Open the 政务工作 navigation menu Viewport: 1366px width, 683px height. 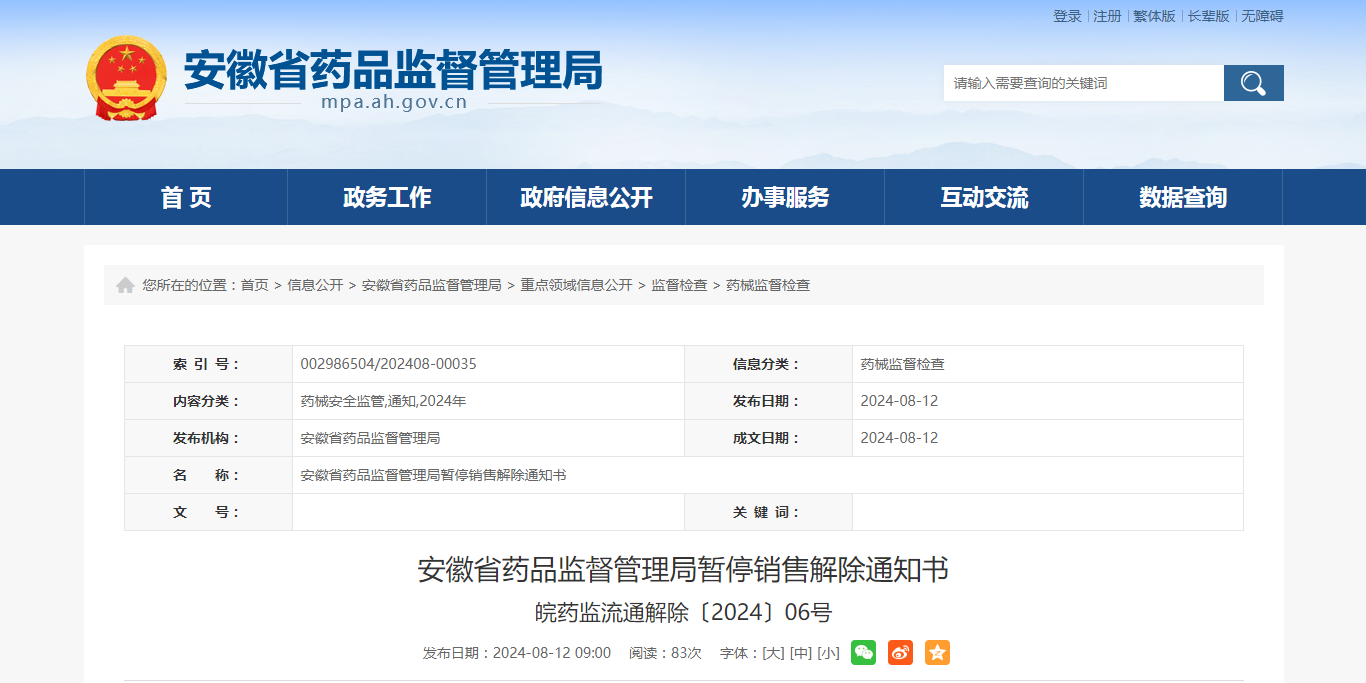point(387,197)
